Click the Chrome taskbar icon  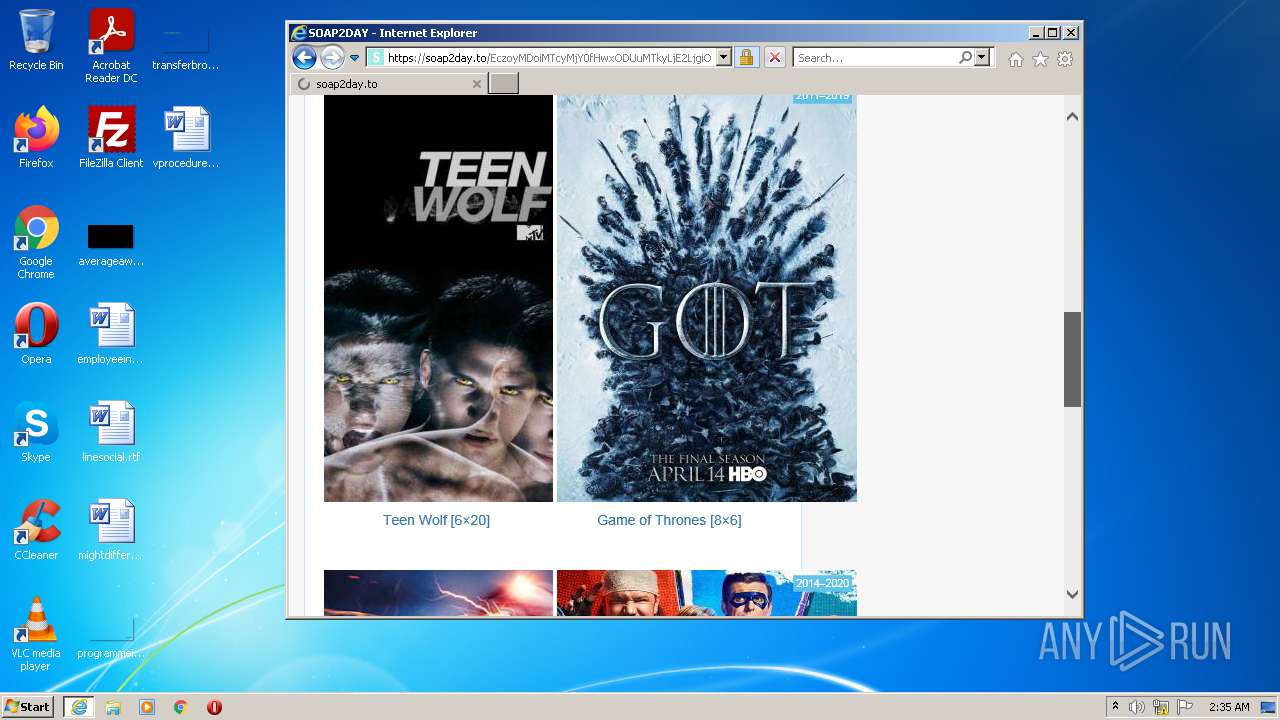coord(181,707)
